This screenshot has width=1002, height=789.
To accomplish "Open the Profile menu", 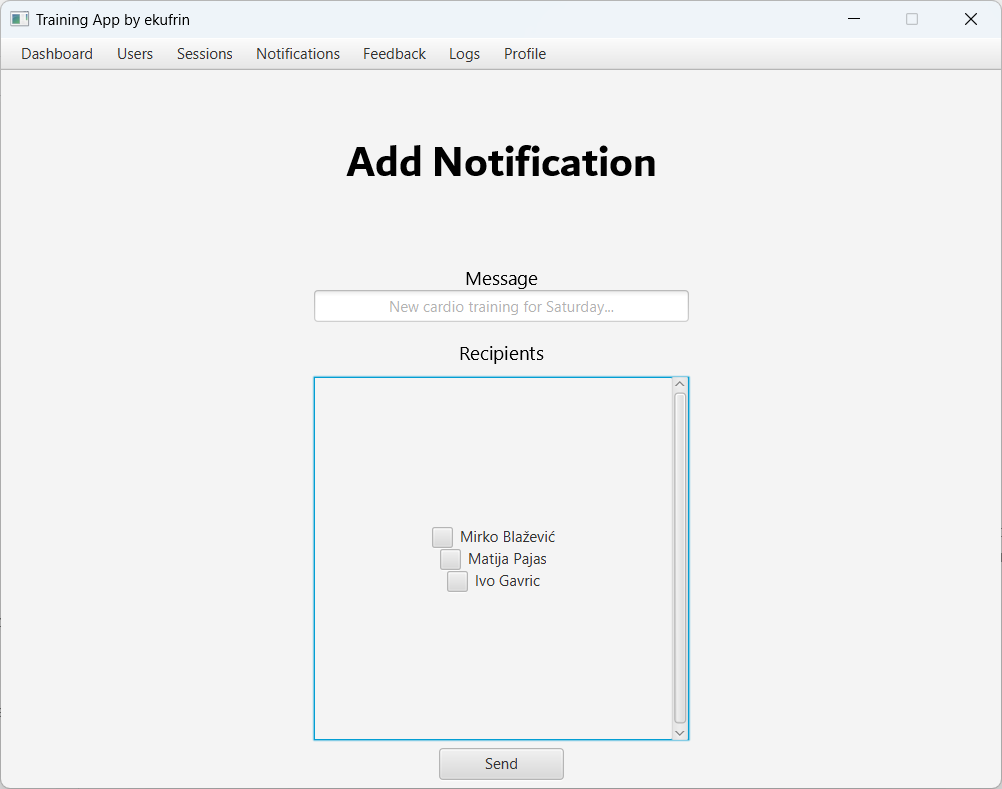I will (x=525, y=54).
